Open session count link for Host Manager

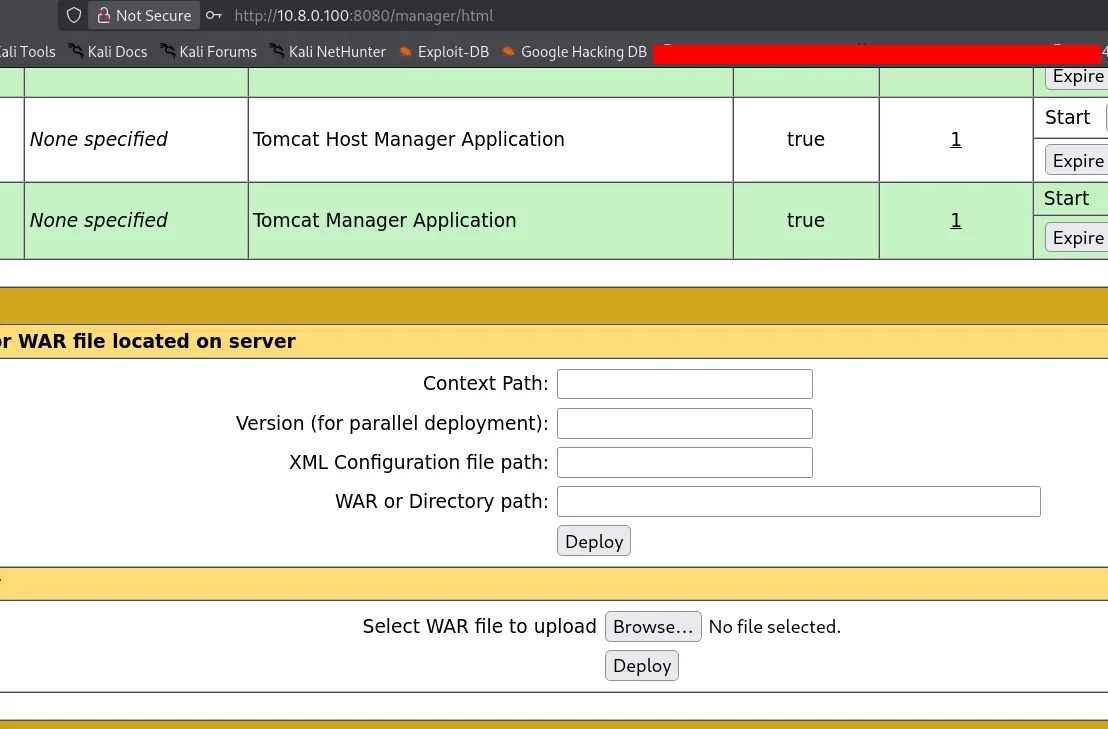coord(955,139)
